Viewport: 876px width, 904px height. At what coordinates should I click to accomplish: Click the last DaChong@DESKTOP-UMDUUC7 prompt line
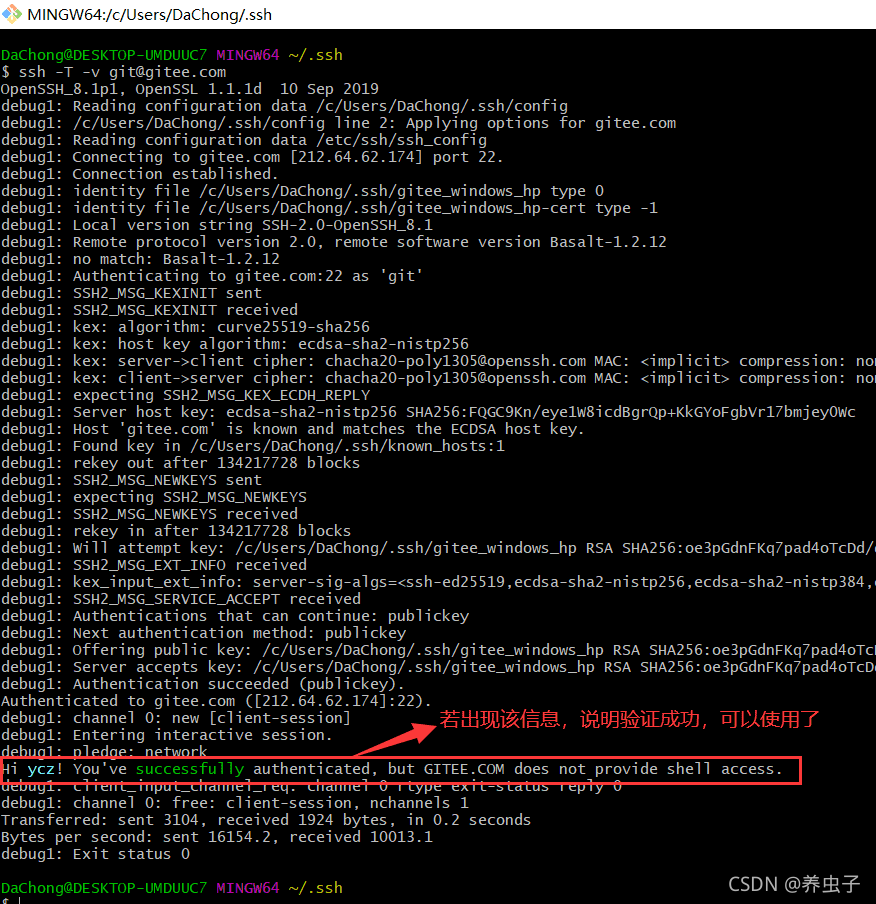click(x=172, y=888)
